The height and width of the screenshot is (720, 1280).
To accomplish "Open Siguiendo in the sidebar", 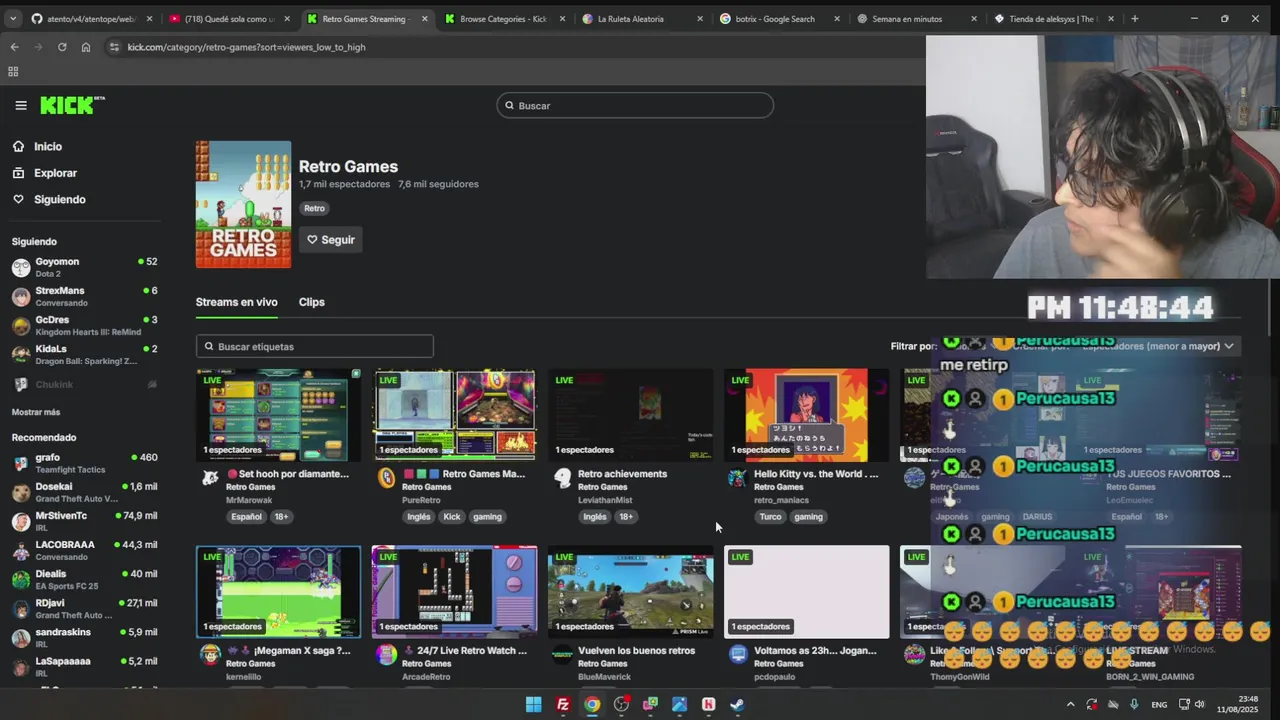I will (59, 199).
